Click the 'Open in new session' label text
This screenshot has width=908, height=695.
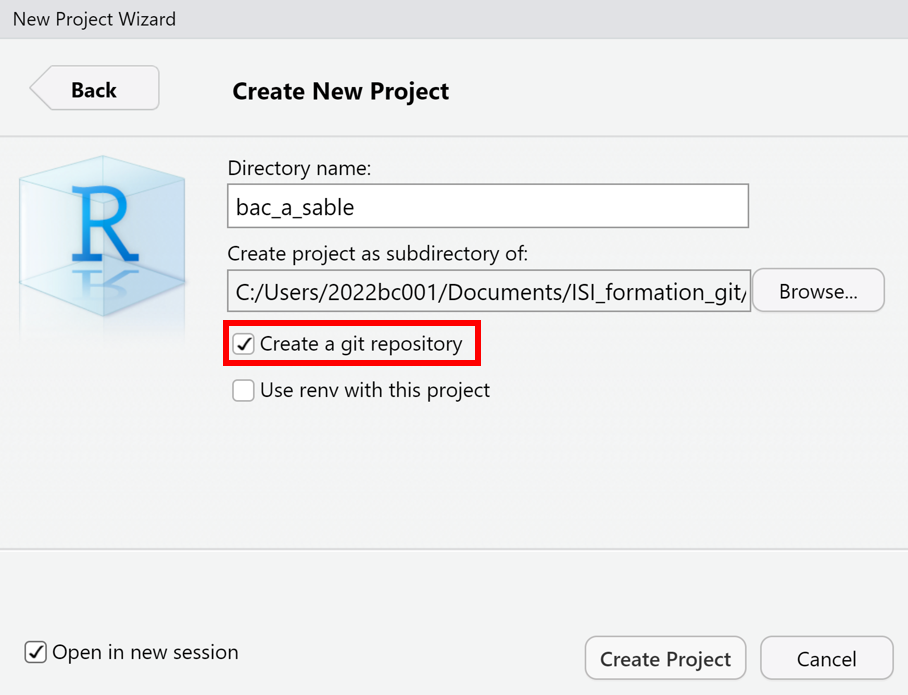[145, 653]
